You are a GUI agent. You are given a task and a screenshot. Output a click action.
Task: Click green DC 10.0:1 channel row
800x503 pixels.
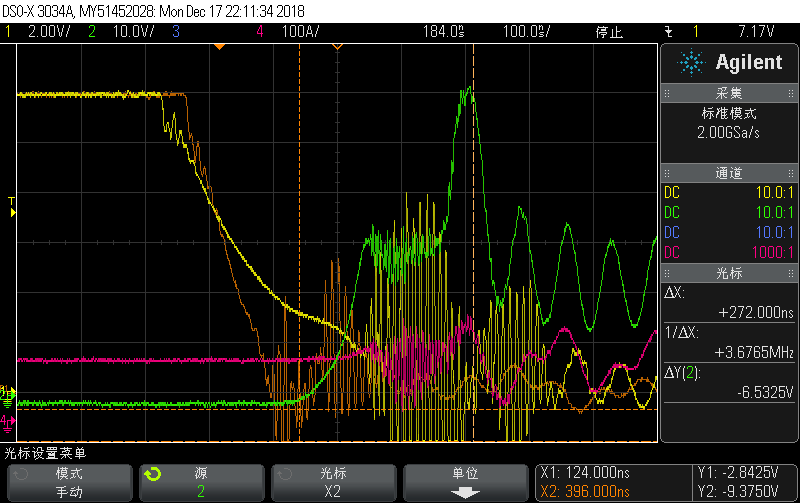[x=729, y=213]
